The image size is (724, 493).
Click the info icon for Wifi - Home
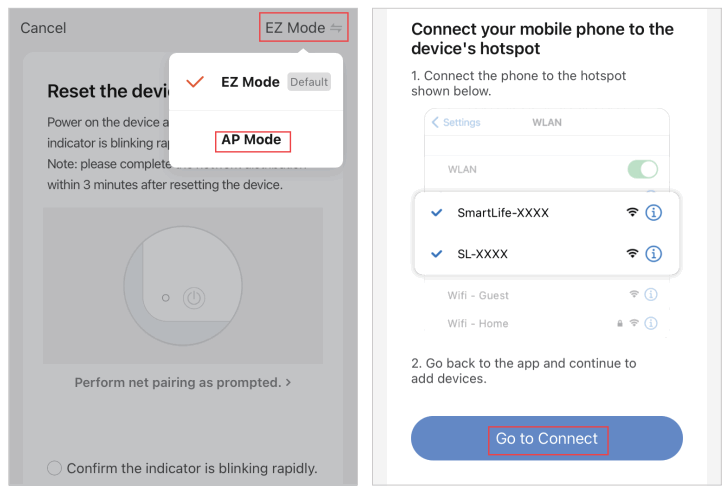pyautogui.click(x=650, y=323)
